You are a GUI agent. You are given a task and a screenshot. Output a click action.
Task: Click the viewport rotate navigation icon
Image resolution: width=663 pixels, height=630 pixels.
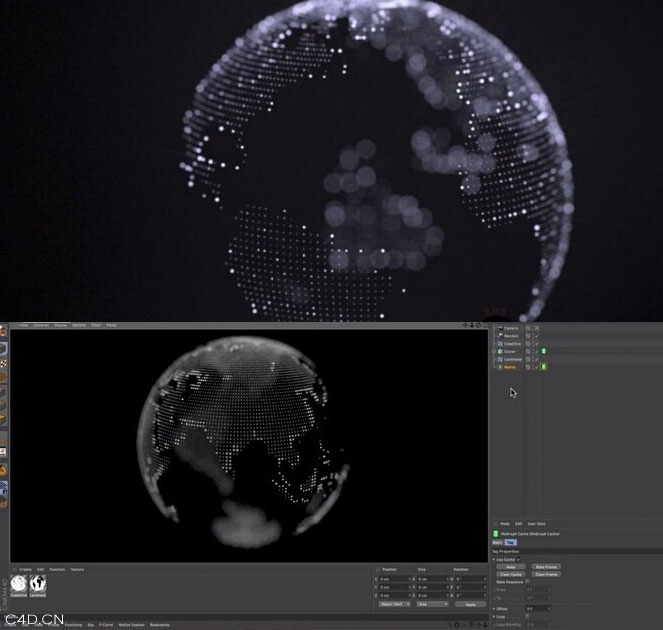click(478, 325)
